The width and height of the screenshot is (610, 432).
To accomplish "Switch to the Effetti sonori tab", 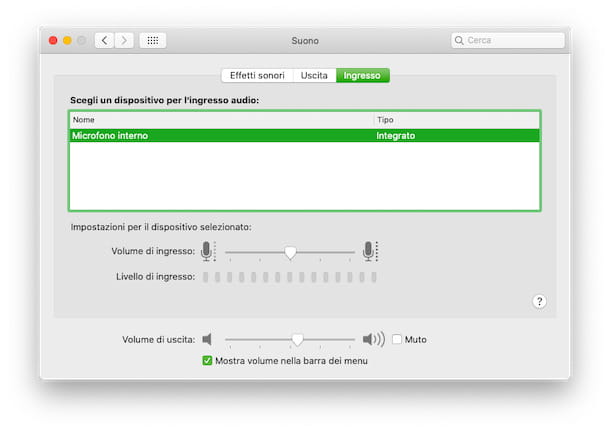I will (x=257, y=76).
